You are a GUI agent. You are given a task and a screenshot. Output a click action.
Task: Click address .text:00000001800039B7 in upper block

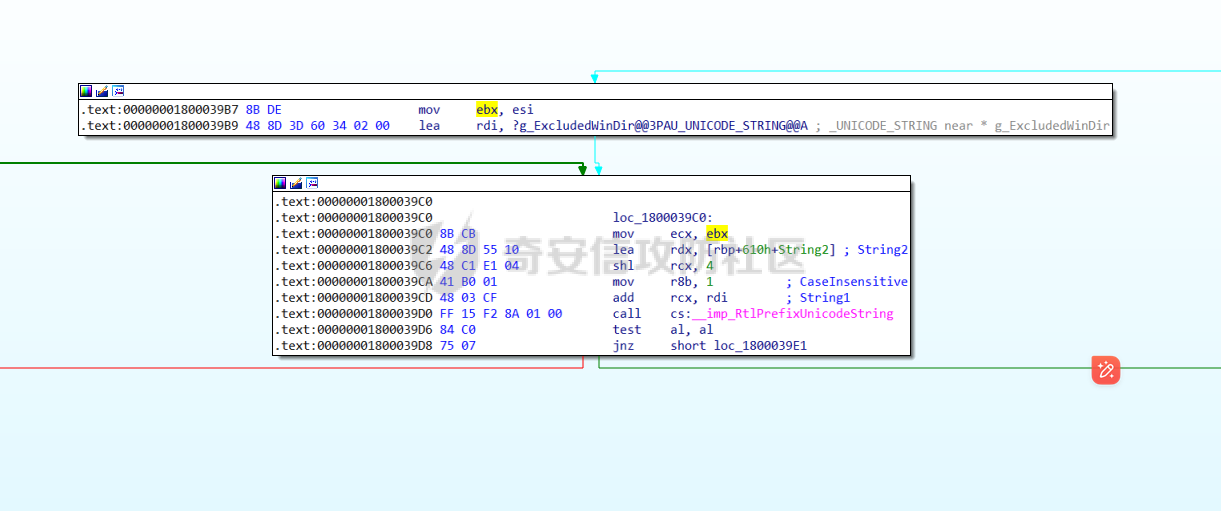158,110
